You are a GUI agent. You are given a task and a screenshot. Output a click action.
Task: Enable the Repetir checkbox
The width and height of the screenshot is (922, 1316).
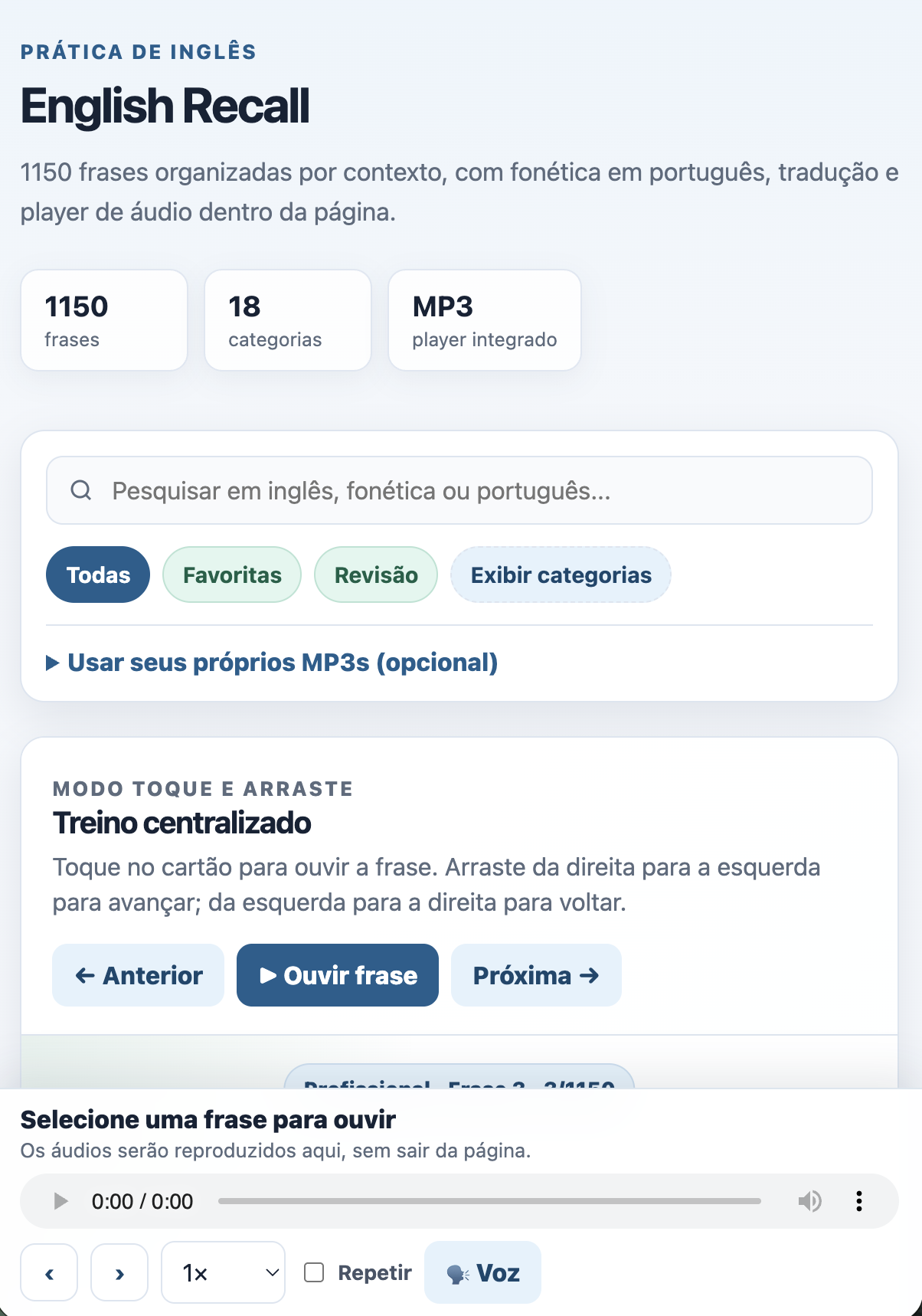coord(314,1272)
